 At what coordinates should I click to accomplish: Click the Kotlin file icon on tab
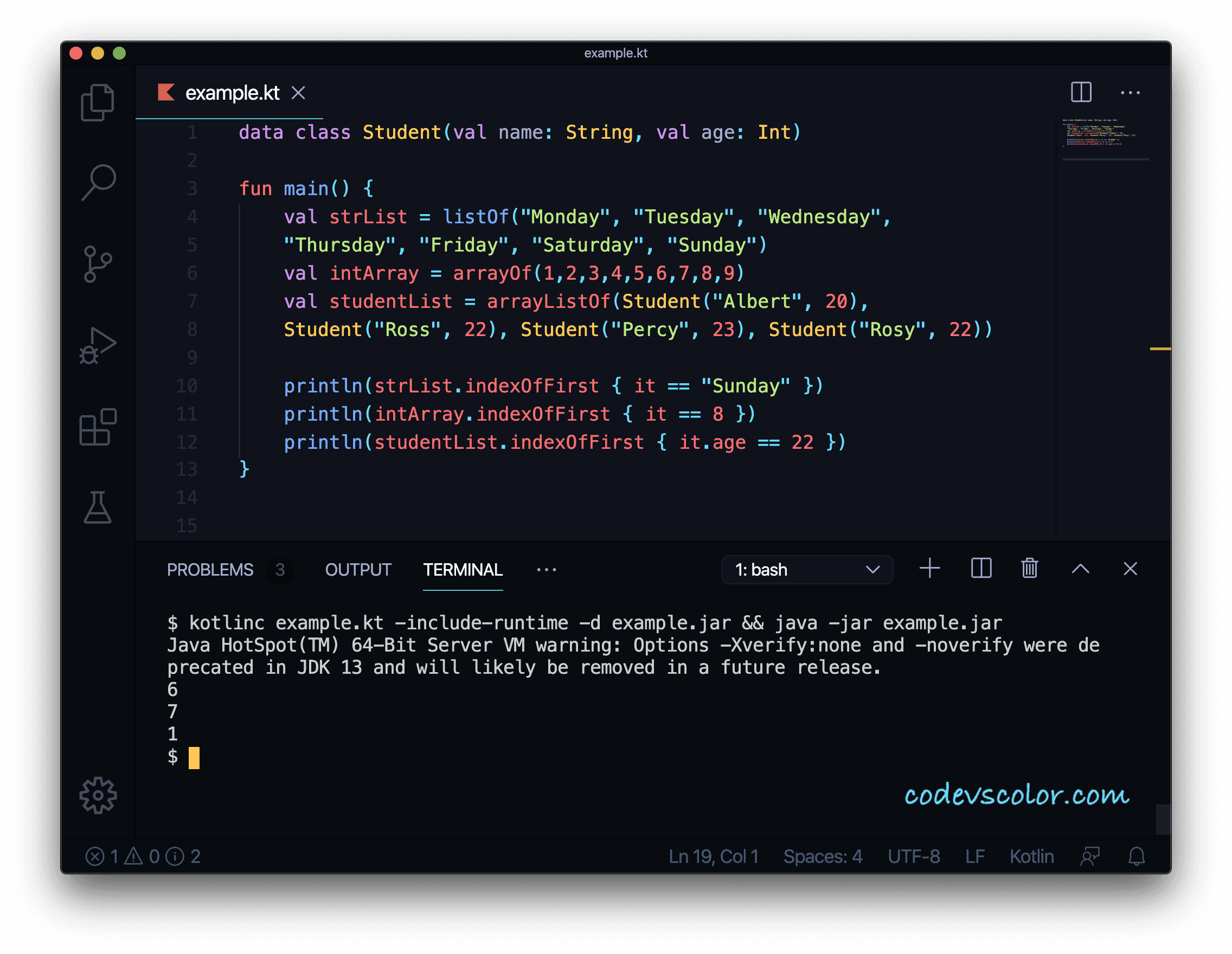tap(166, 92)
